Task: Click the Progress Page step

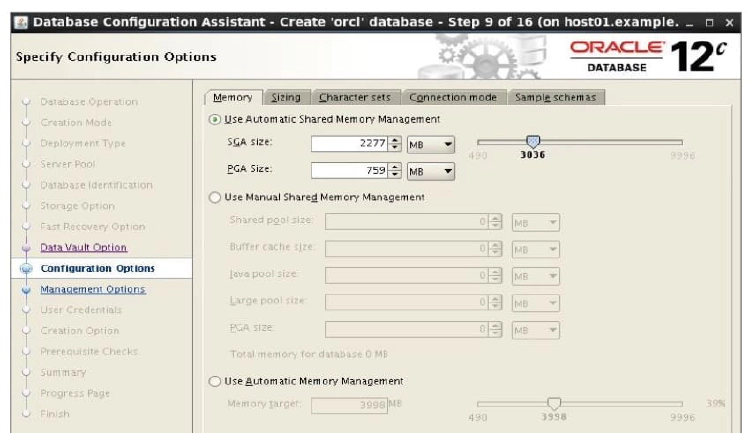Action: pos(75,393)
